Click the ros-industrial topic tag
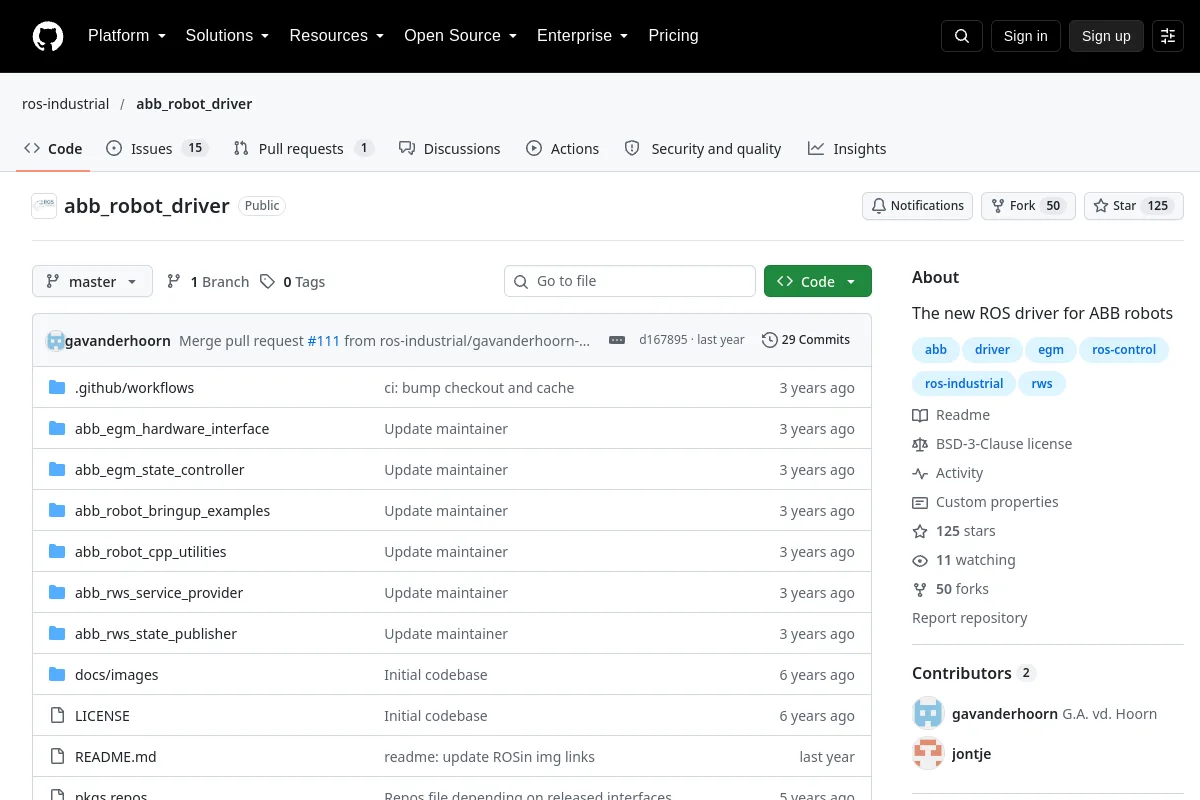The image size is (1200, 800). pos(964,383)
